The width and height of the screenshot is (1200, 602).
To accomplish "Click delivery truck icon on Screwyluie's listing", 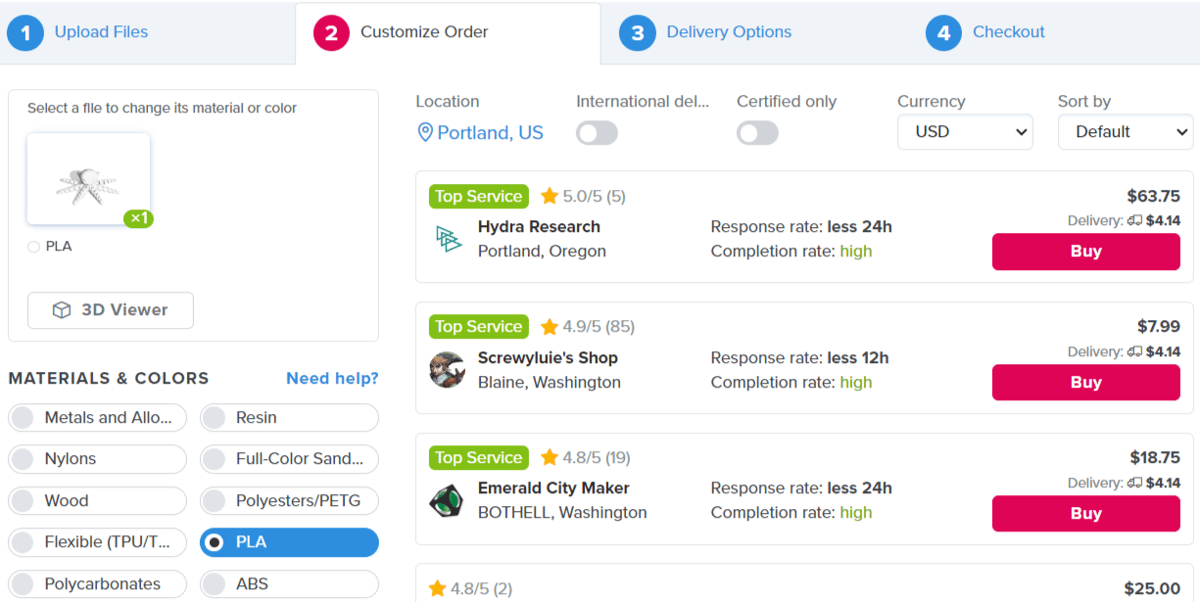I will [x=1134, y=352].
